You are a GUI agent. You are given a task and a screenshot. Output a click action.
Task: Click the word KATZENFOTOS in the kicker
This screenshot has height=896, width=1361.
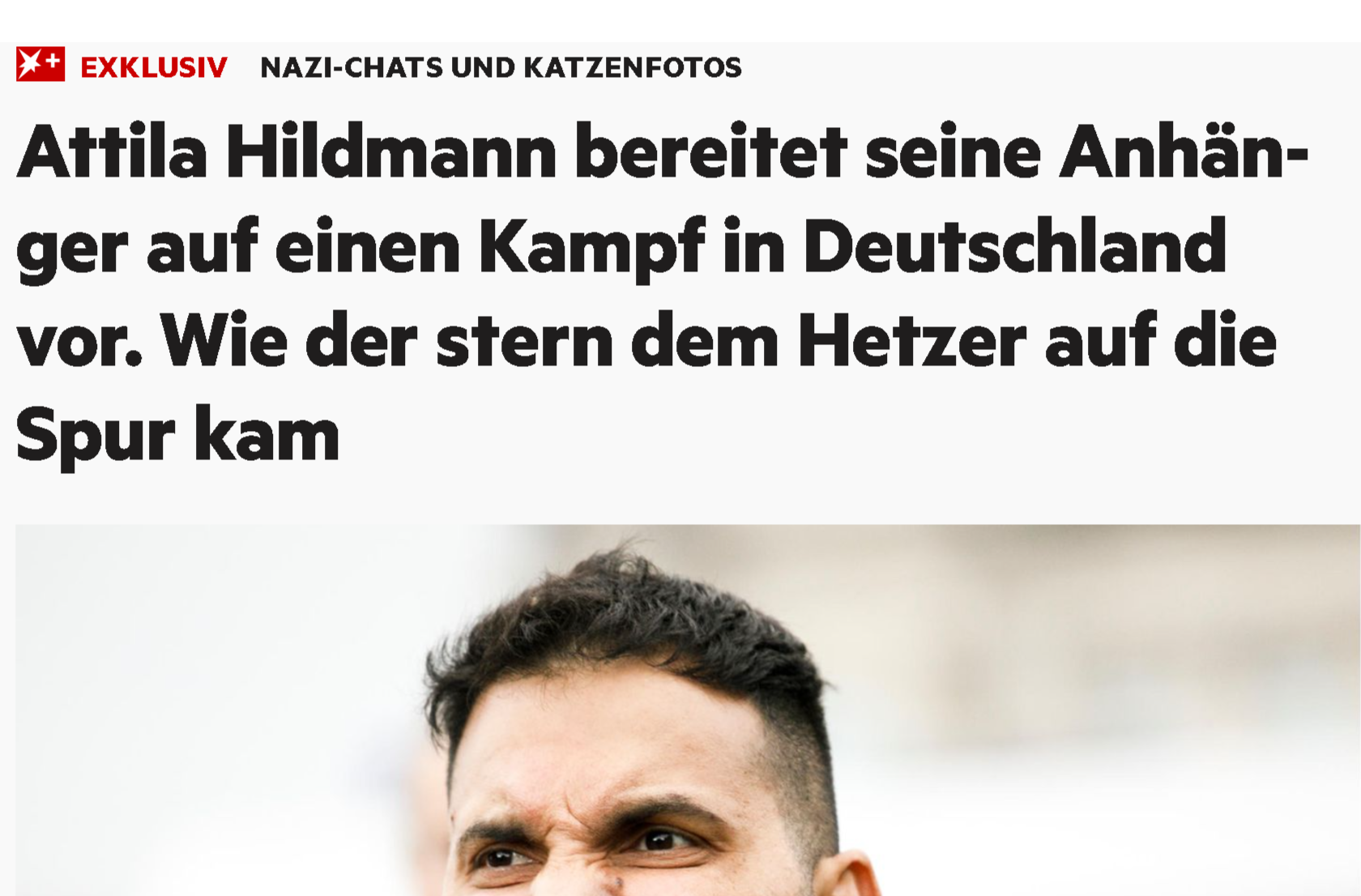(633, 67)
